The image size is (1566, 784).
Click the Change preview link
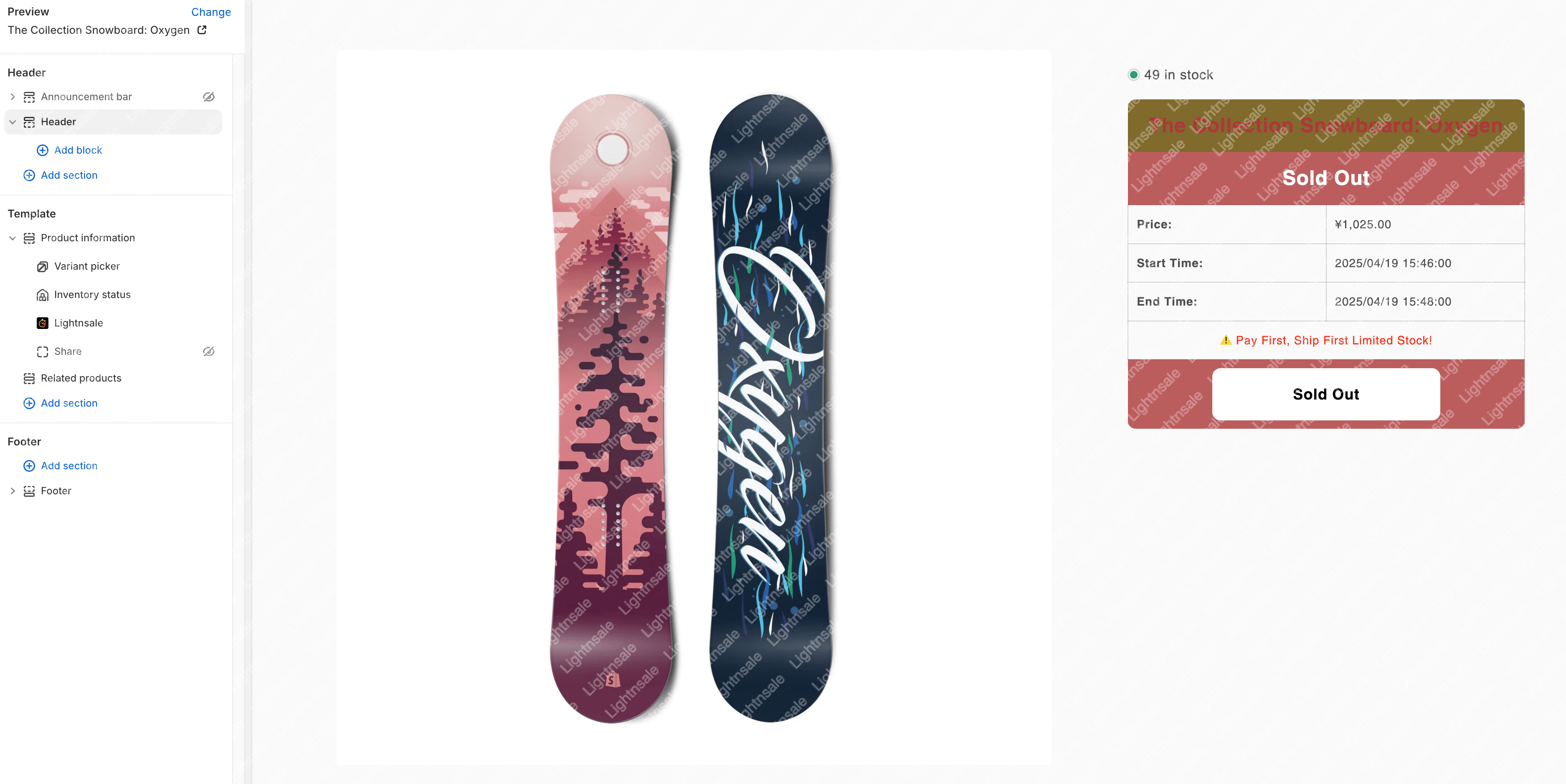point(211,12)
